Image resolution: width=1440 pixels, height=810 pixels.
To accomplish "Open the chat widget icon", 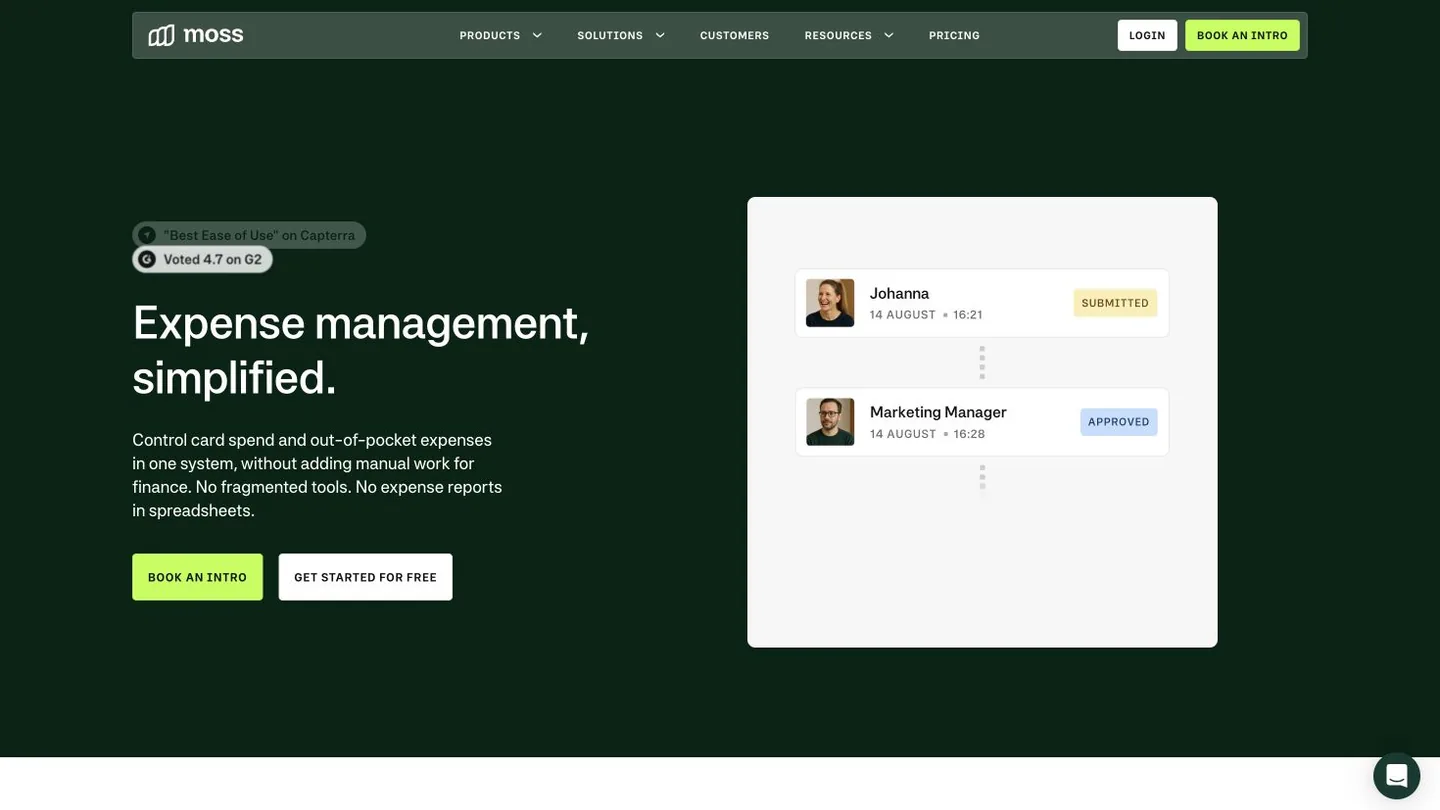I will click(x=1397, y=776).
